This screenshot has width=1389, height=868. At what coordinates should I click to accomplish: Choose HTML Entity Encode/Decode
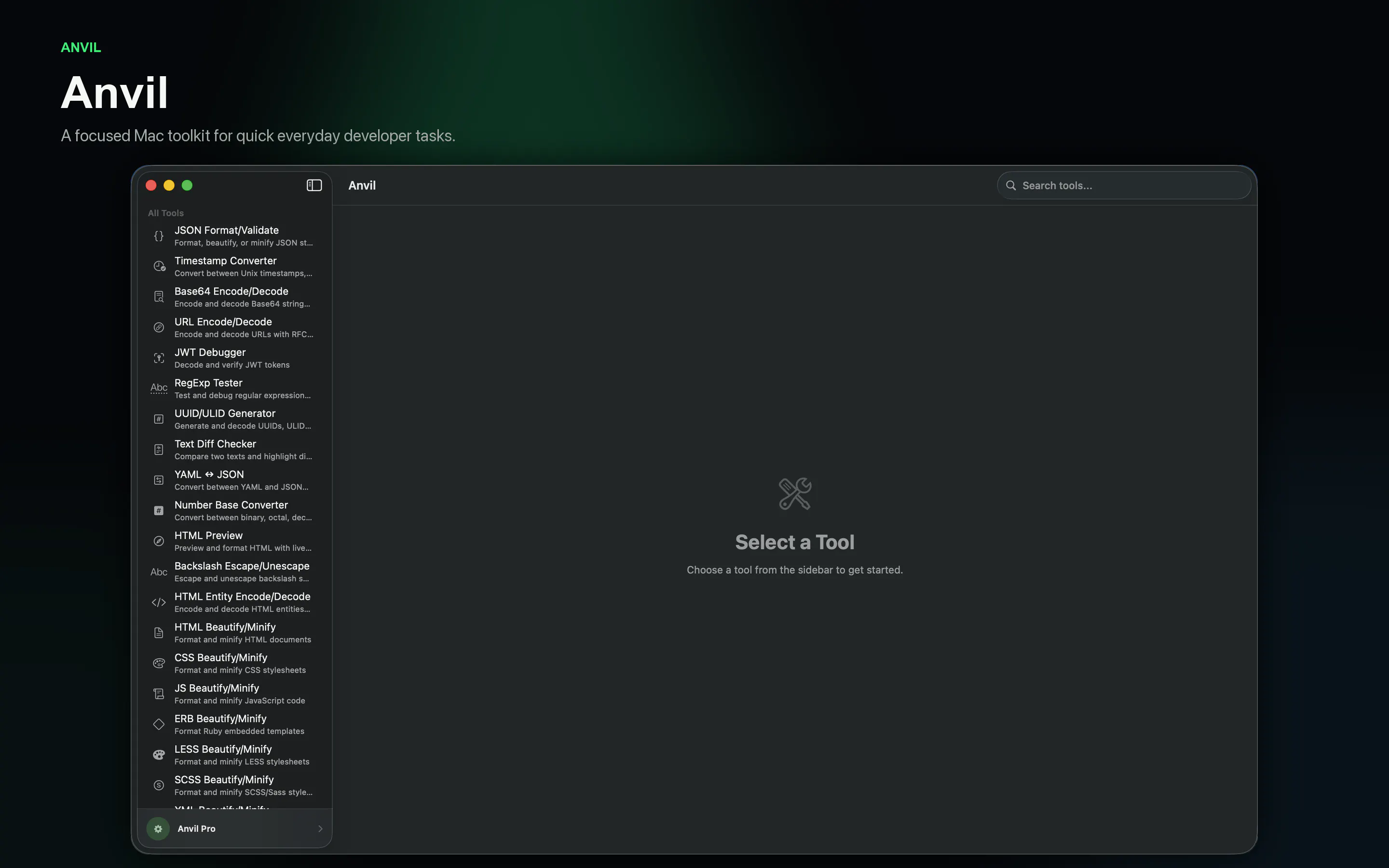(x=235, y=602)
